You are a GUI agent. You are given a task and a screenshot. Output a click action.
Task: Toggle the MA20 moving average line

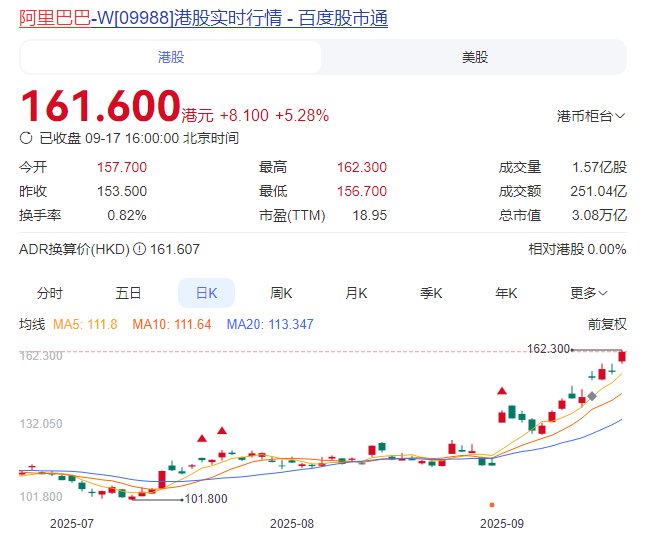[x=270, y=324]
